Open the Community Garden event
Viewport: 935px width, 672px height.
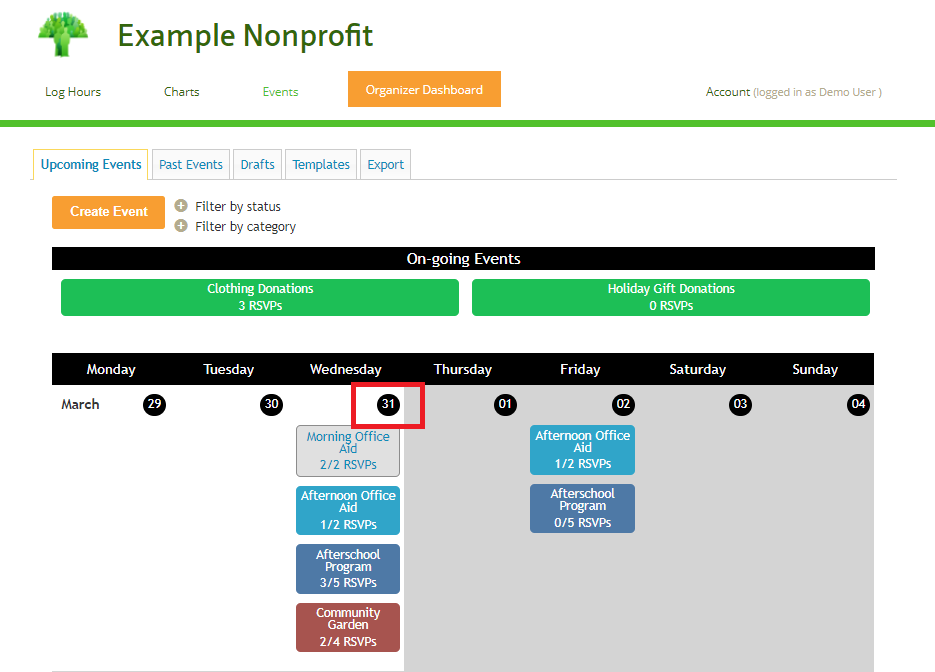pos(348,627)
